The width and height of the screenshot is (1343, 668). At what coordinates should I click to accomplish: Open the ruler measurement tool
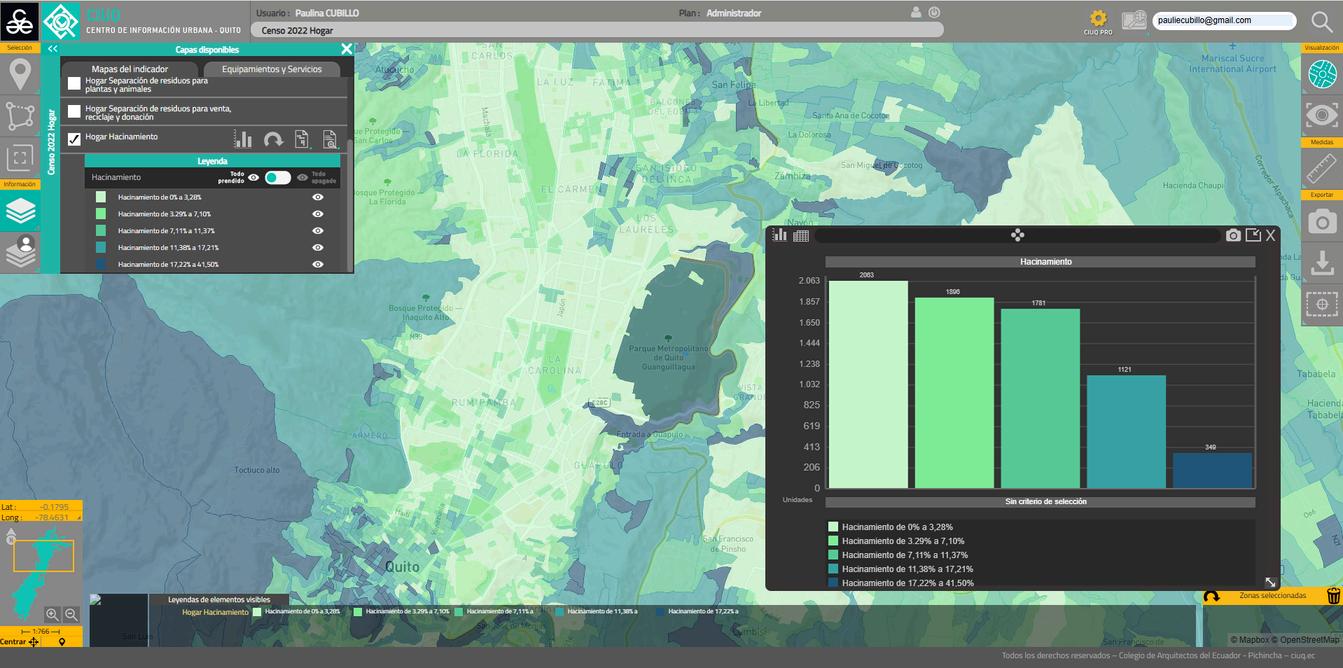(1322, 167)
